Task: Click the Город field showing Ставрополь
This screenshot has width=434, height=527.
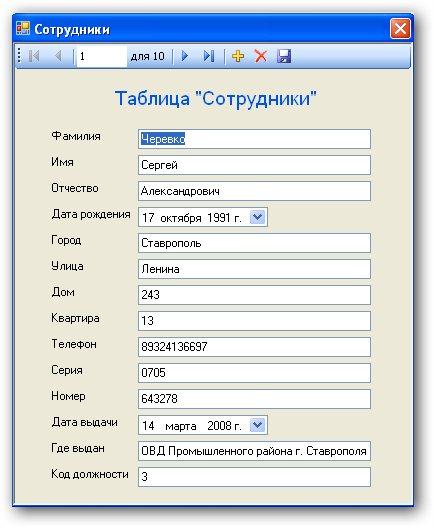Action: click(254, 243)
